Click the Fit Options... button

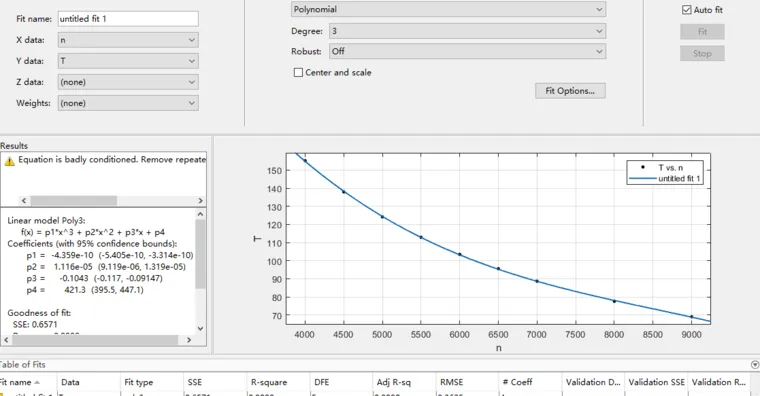click(x=570, y=91)
